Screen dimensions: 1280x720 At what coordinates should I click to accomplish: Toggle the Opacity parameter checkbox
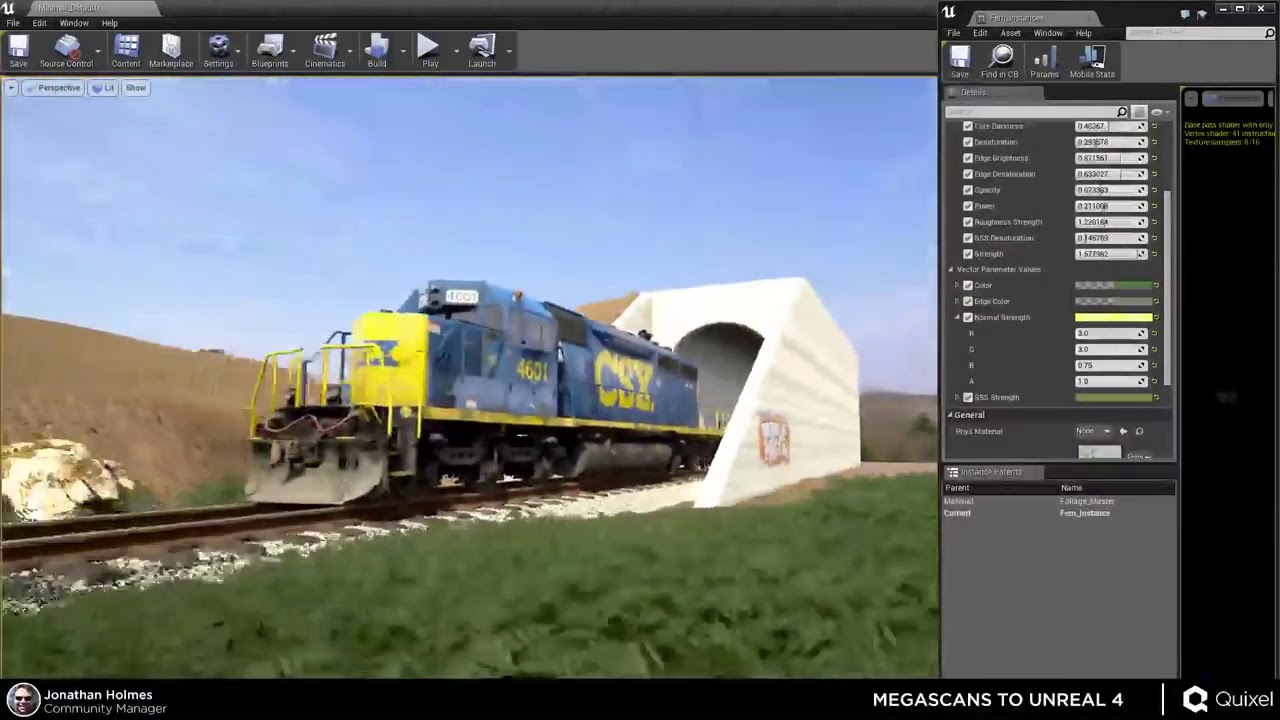point(967,190)
